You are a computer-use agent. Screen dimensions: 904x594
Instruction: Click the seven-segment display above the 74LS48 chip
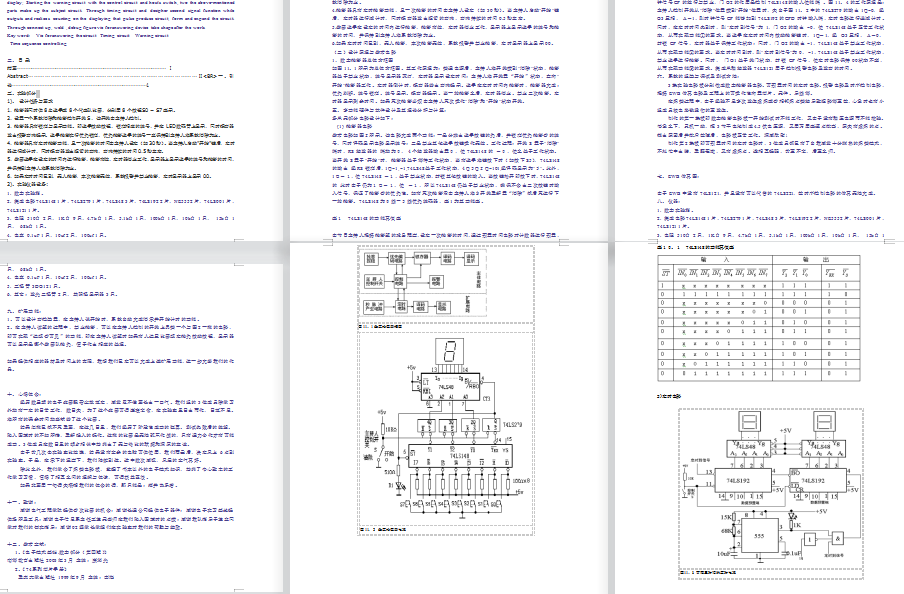point(451,352)
